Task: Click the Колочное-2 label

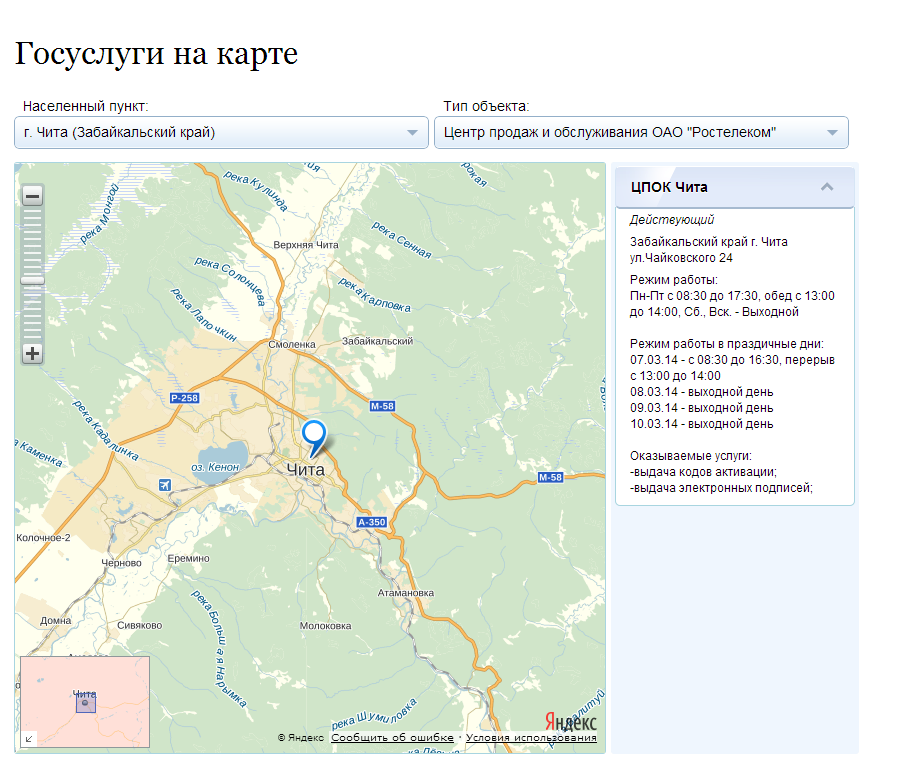Action: click(x=43, y=538)
